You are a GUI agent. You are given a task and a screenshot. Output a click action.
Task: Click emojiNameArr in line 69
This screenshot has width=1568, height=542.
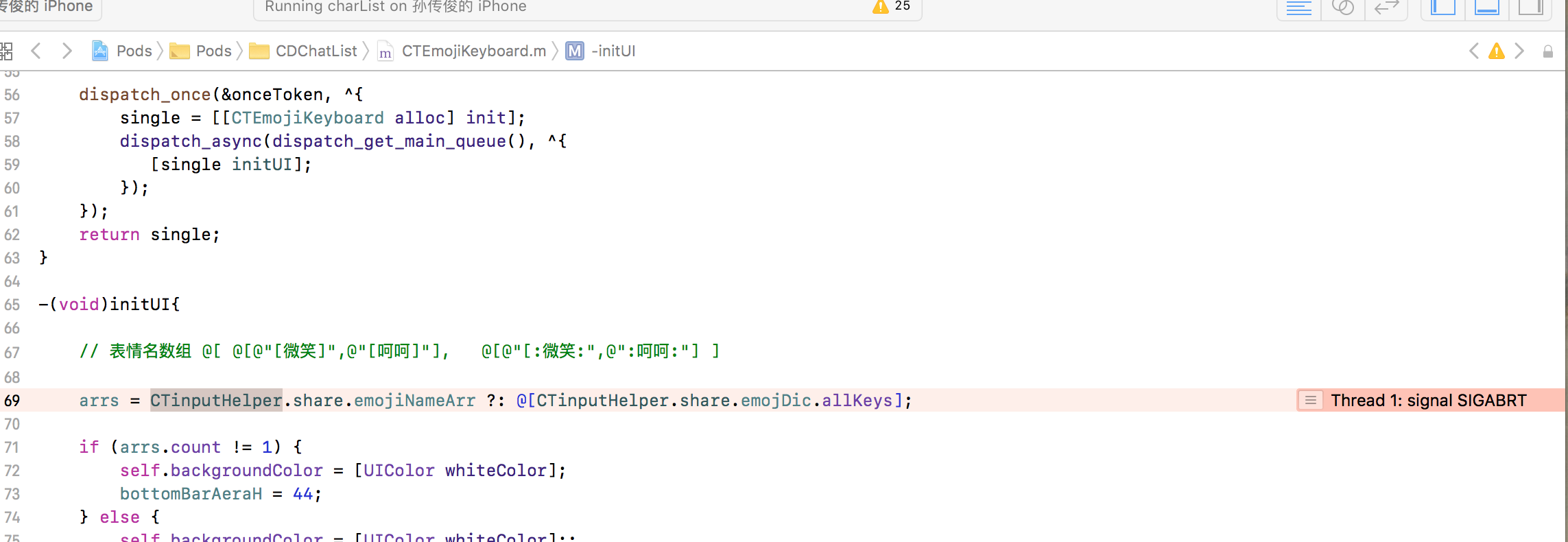click(x=414, y=401)
